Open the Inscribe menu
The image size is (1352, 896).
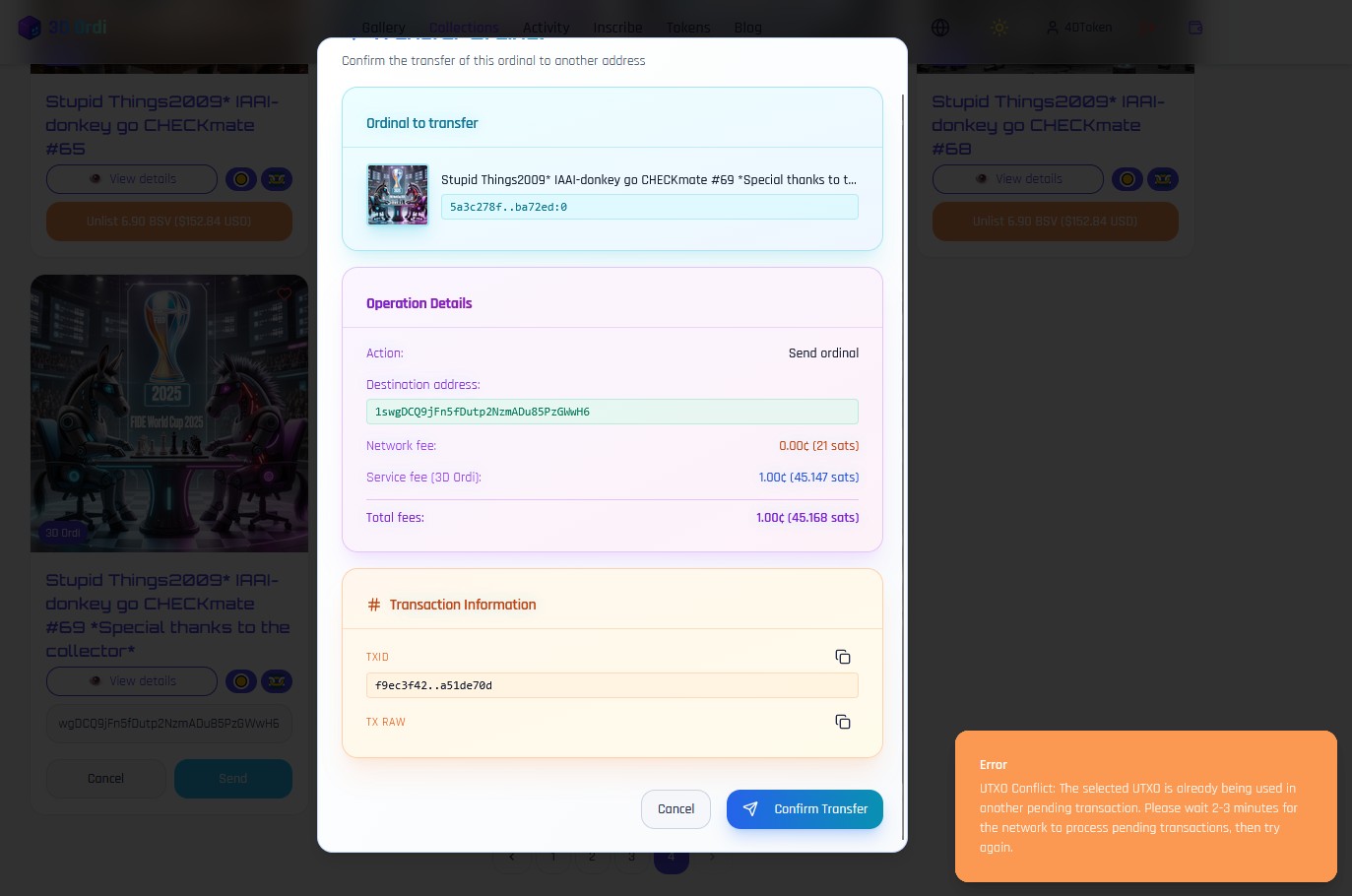618,28
